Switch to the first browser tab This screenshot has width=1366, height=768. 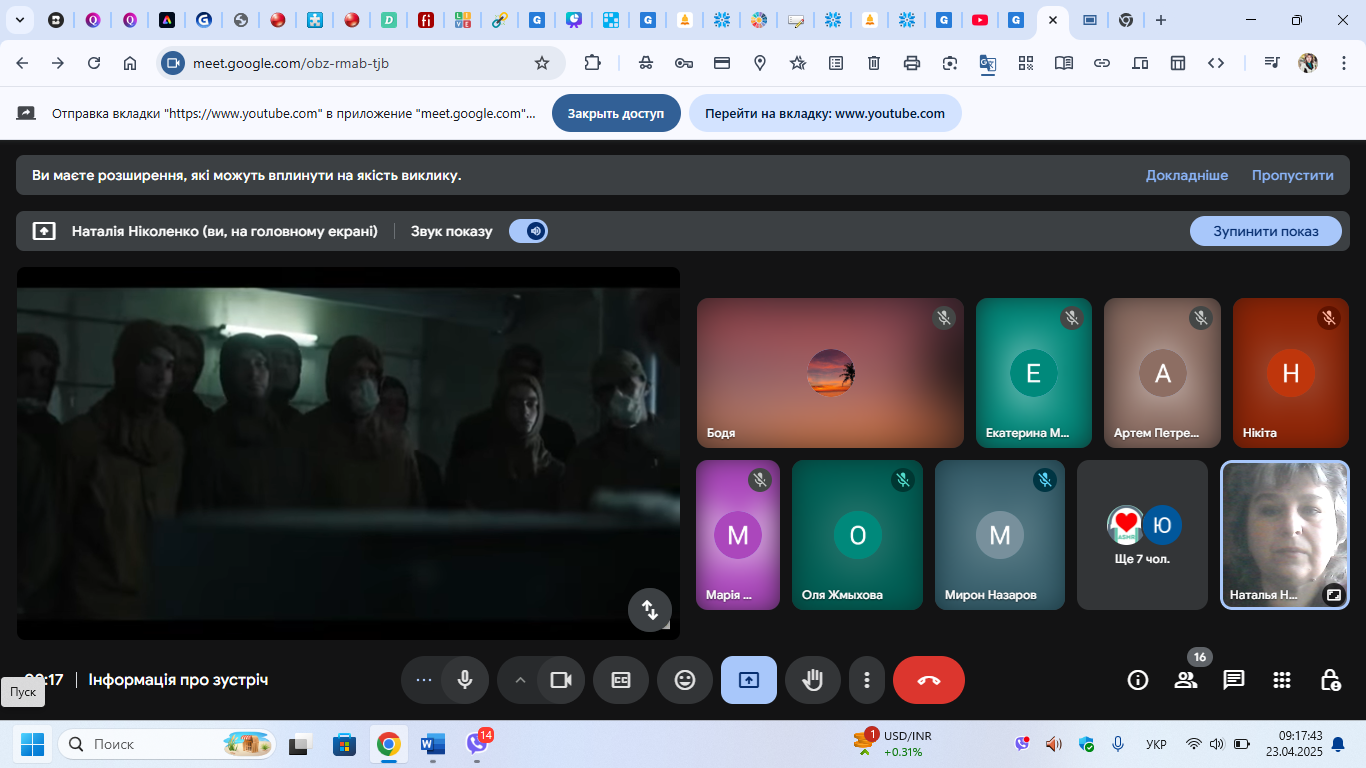(x=56, y=20)
